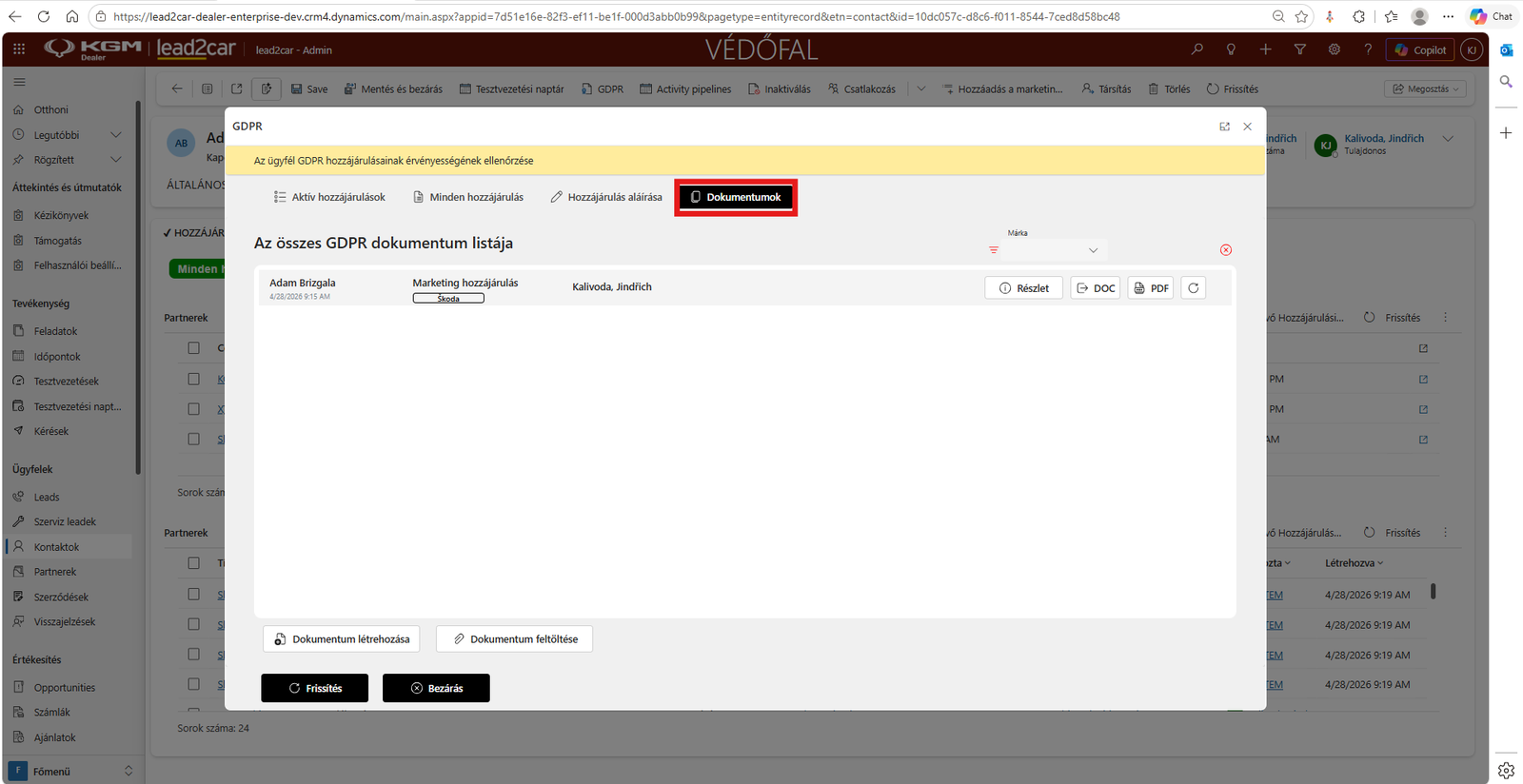Switch to Minden hozzájárulás tab
Viewport: 1523px width, 784px height.
468,197
